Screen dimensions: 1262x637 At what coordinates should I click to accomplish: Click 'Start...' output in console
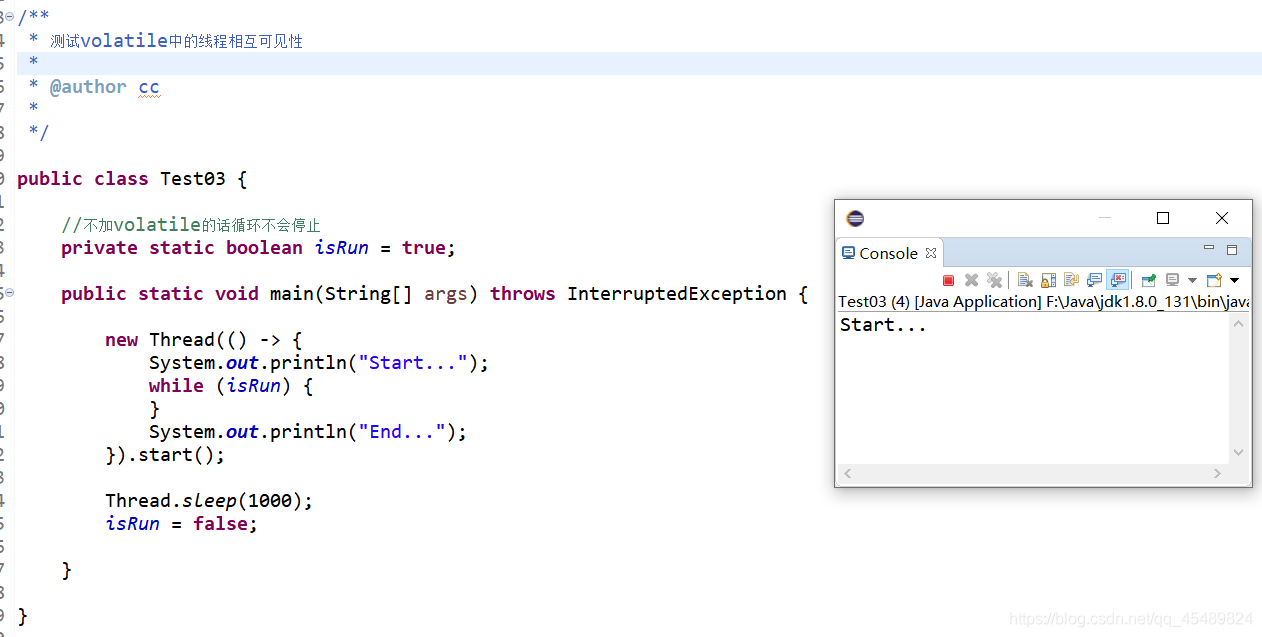tap(883, 325)
